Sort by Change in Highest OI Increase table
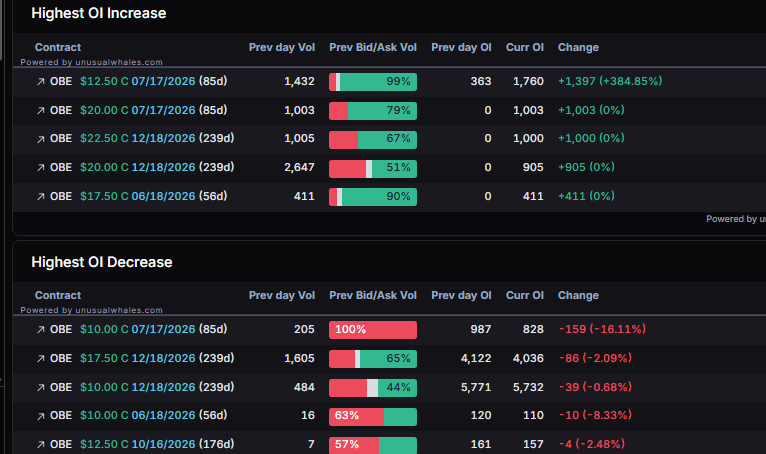Image resolution: width=766 pixels, height=454 pixels. 578,47
